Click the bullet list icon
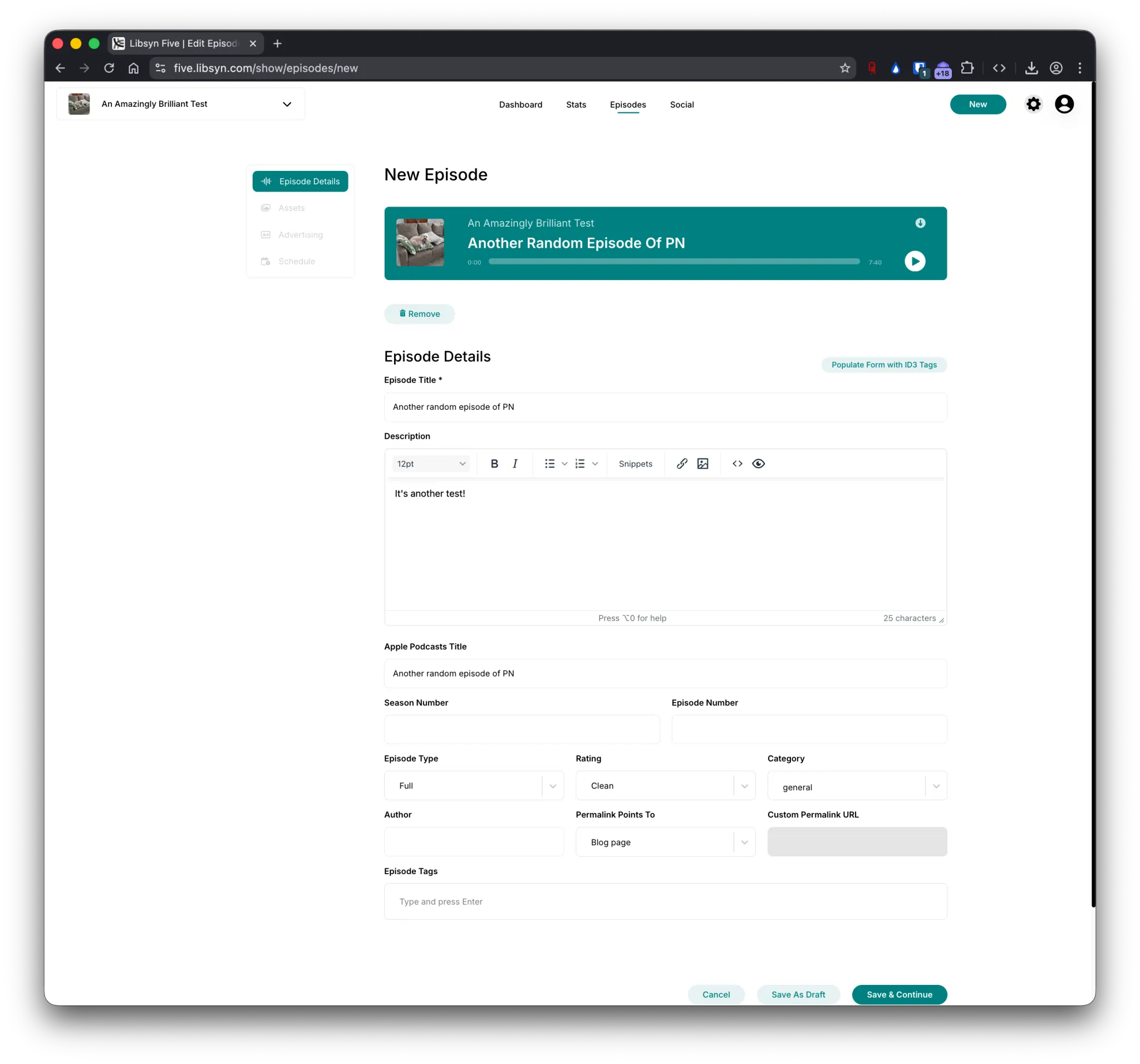1140x1064 pixels. [x=549, y=463]
